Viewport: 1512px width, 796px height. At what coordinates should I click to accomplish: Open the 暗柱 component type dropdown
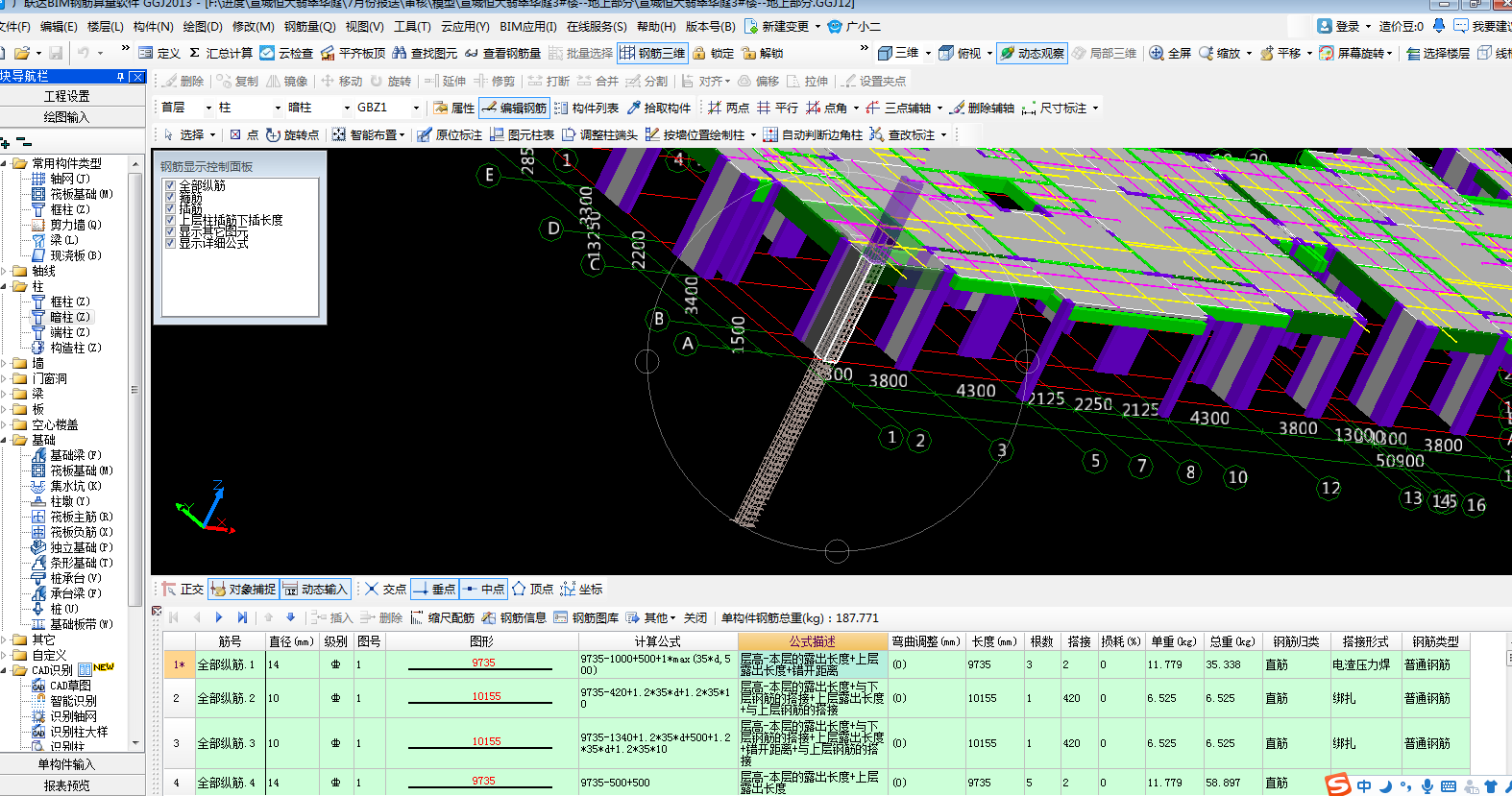[x=347, y=109]
